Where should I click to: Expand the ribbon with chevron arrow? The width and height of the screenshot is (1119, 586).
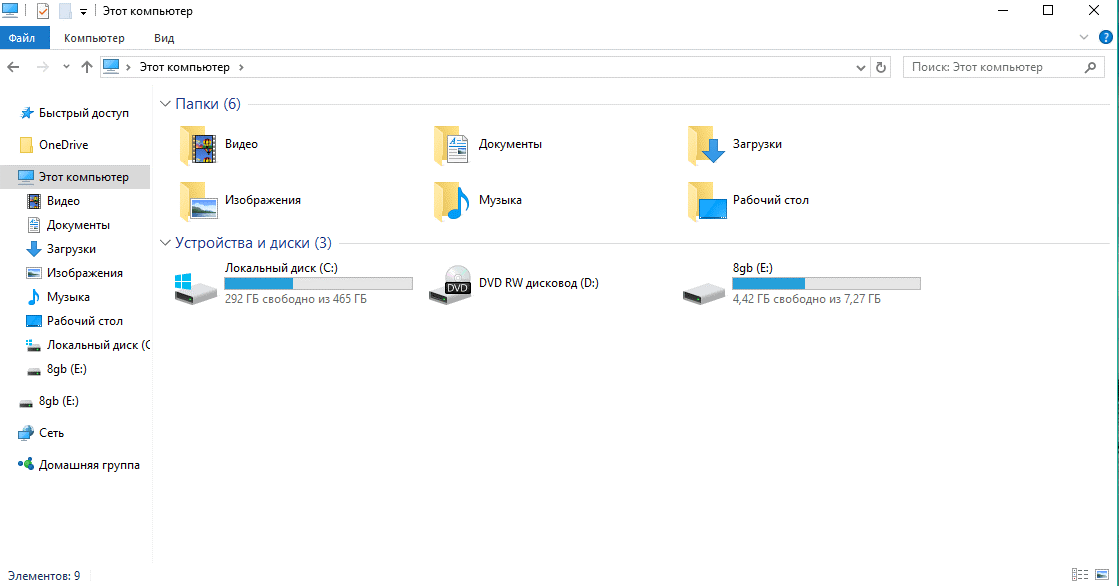pyautogui.click(x=1085, y=37)
